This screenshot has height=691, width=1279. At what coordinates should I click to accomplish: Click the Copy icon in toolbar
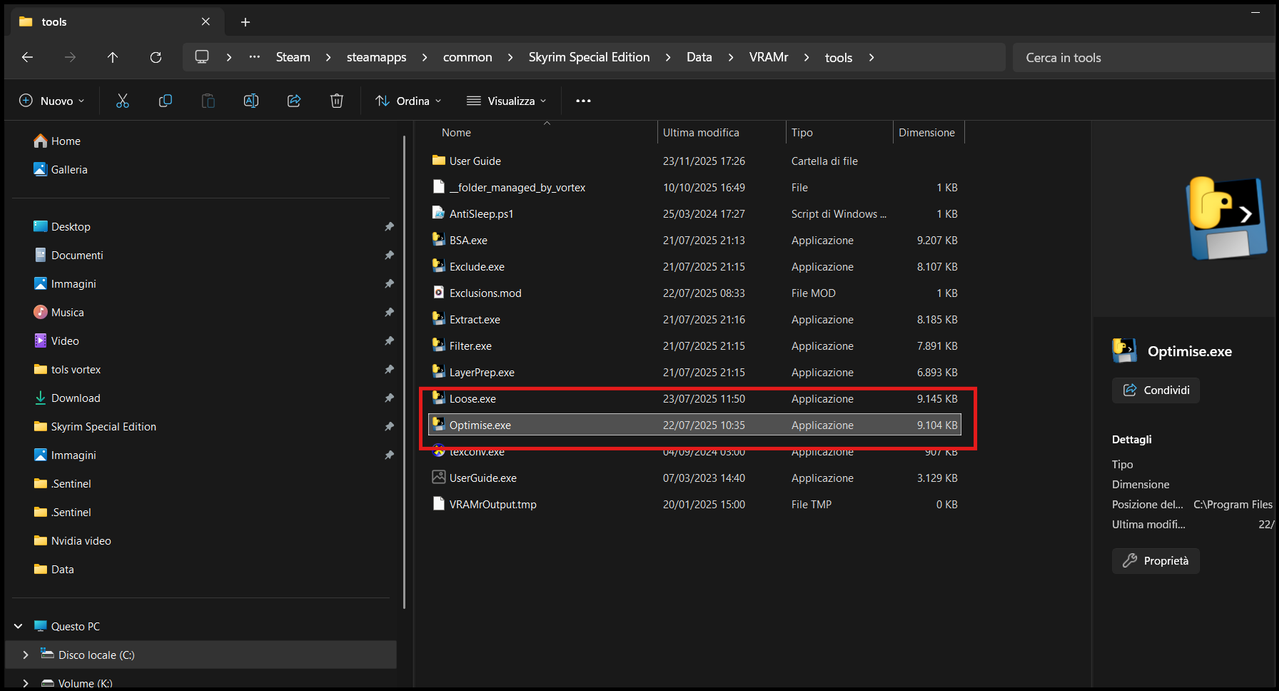point(165,101)
